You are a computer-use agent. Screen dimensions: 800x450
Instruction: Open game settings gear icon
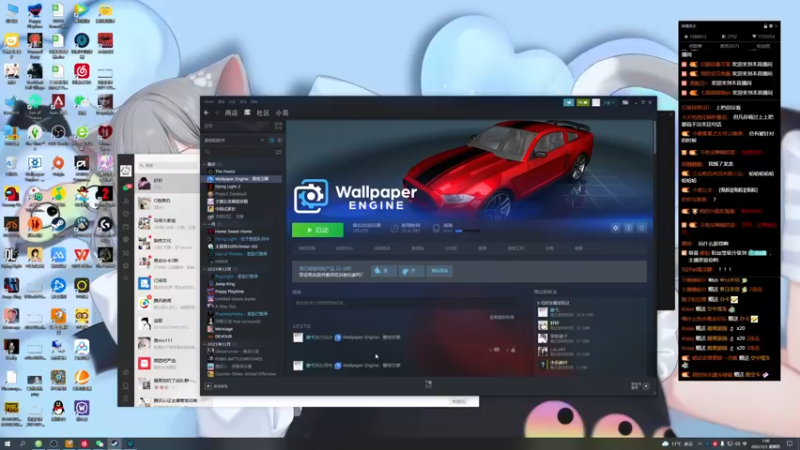pos(615,228)
